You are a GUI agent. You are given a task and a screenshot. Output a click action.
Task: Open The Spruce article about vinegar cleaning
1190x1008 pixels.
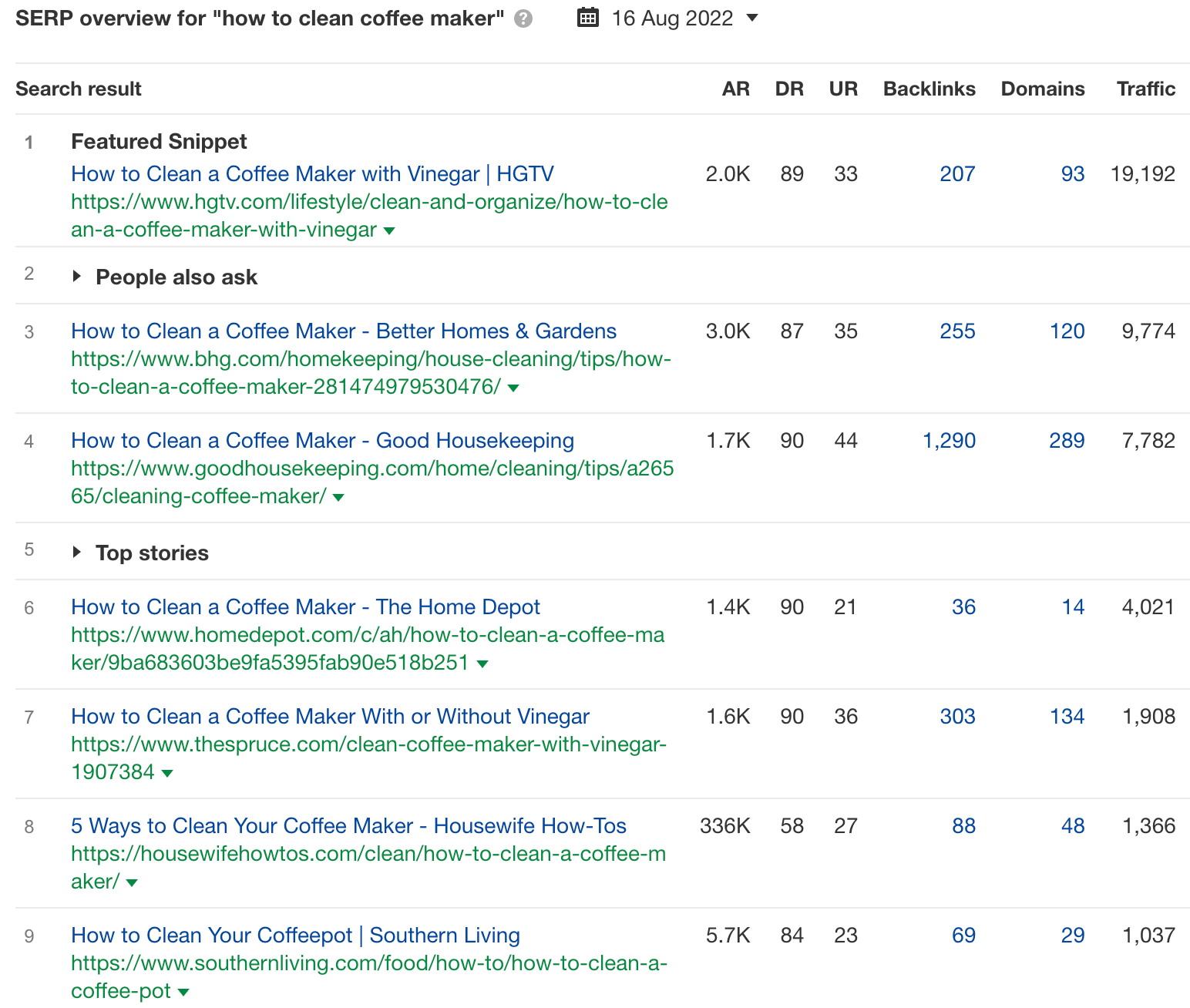coord(330,716)
